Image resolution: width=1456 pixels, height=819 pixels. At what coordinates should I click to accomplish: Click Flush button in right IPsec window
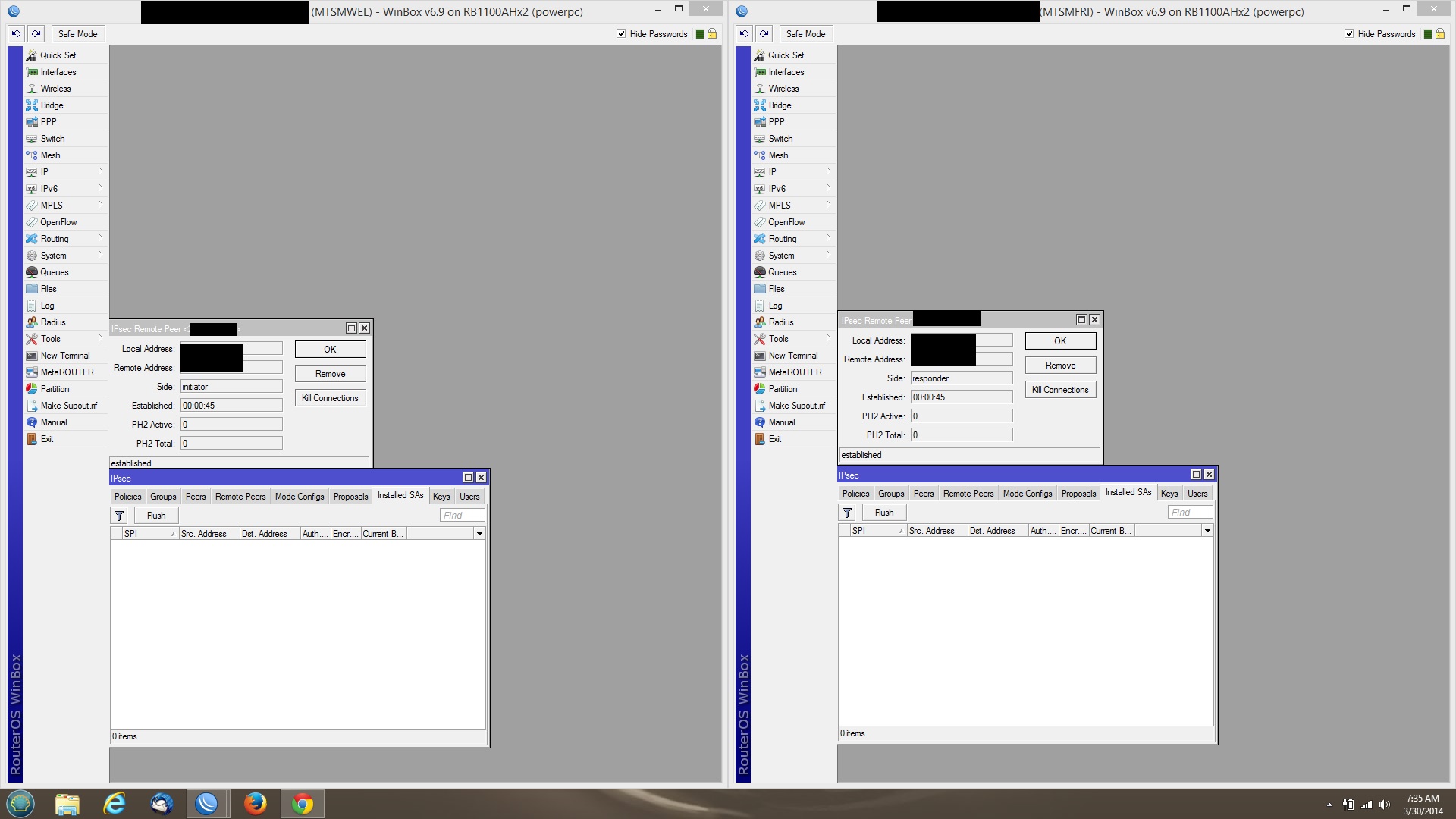(x=884, y=513)
